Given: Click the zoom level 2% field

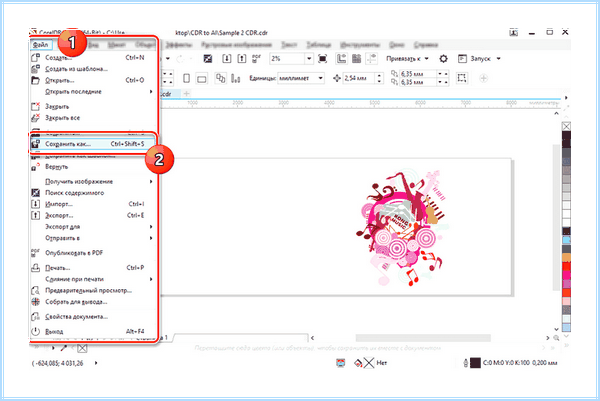Looking at the screenshot, I should point(287,59).
